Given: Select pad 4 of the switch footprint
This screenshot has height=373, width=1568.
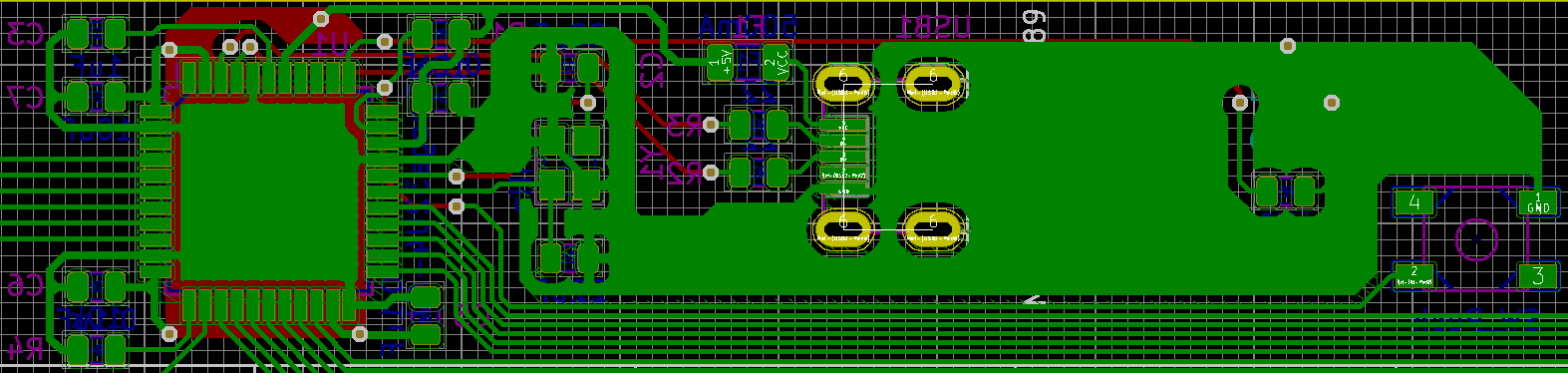Looking at the screenshot, I should coord(1413,202).
